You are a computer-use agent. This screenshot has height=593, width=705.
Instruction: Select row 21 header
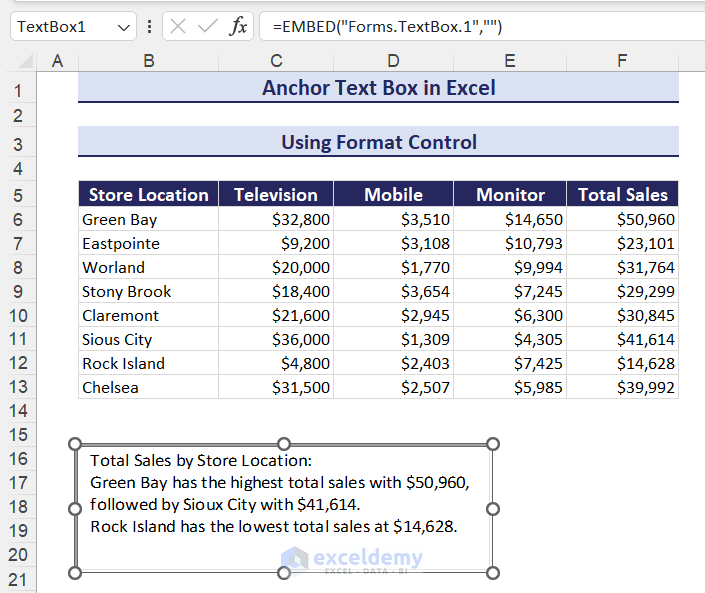coord(18,580)
